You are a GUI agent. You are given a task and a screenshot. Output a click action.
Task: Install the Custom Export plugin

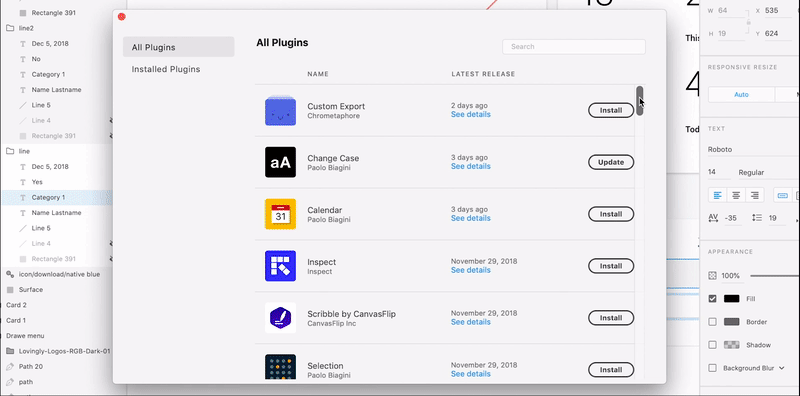[x=611, y=110]
